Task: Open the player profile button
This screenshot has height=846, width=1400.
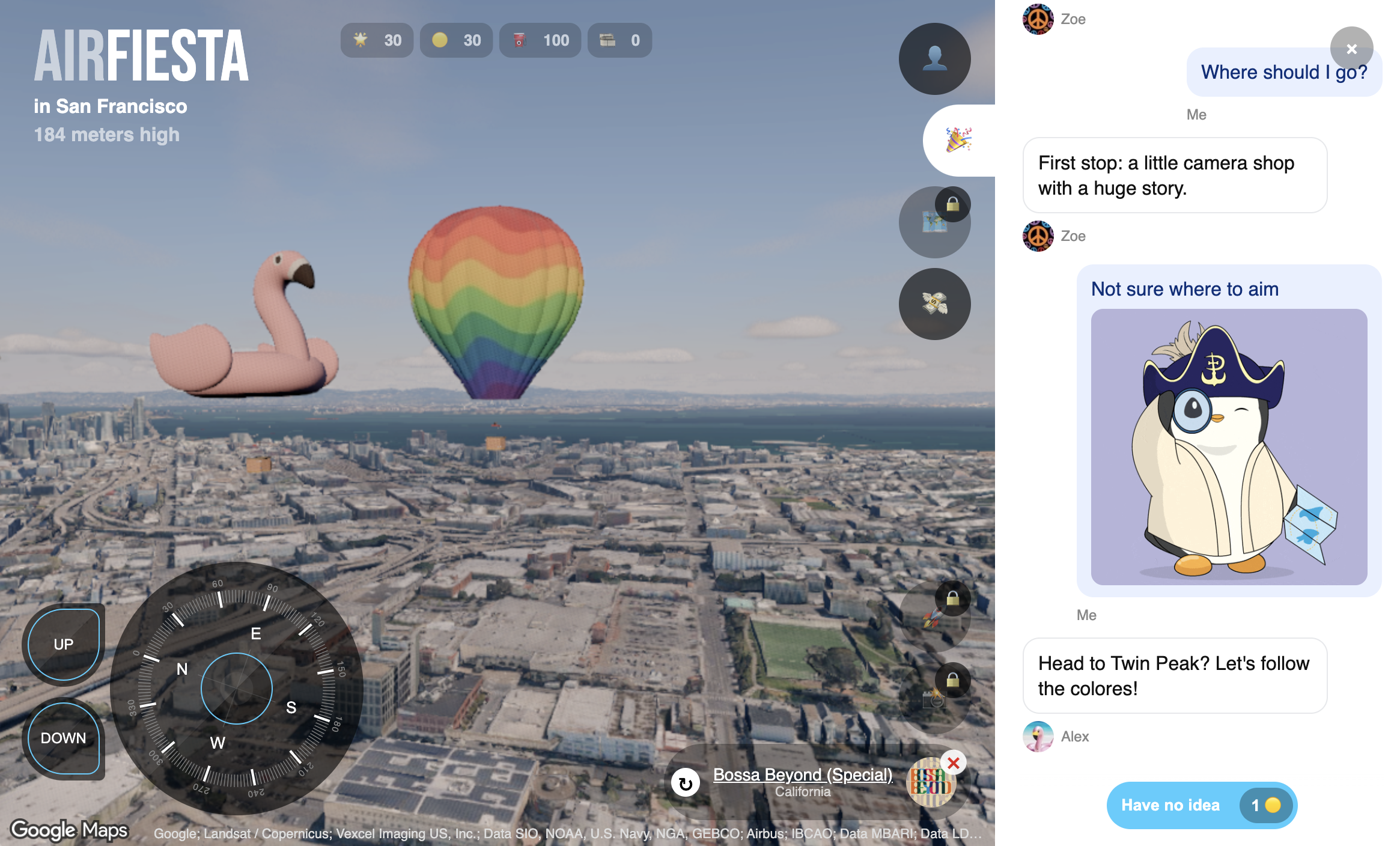Action: click(x=934, y=59)
